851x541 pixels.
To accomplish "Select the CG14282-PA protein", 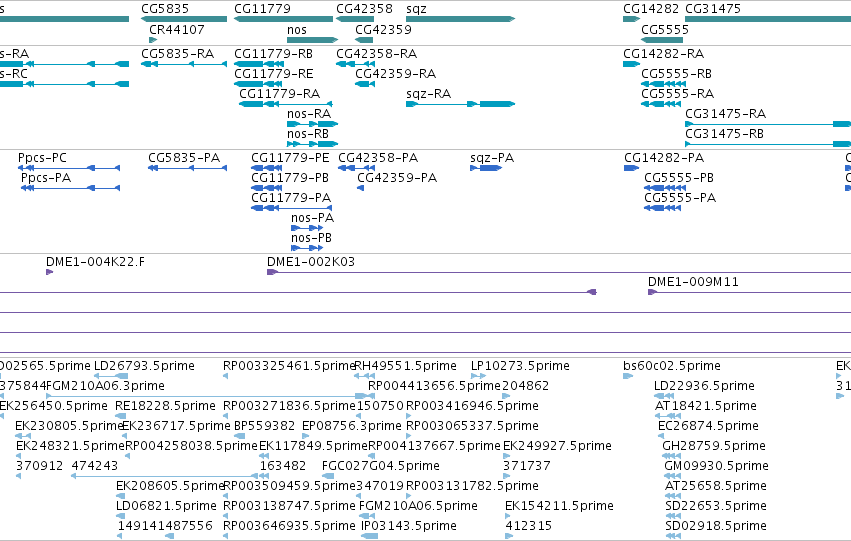I will click(632, 168).
